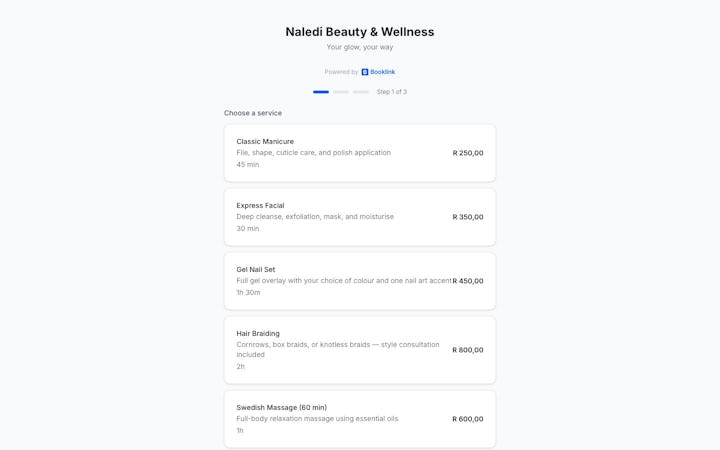720x450 pixels.
Task: Click the Booklink logo icon
Action: 365,72
